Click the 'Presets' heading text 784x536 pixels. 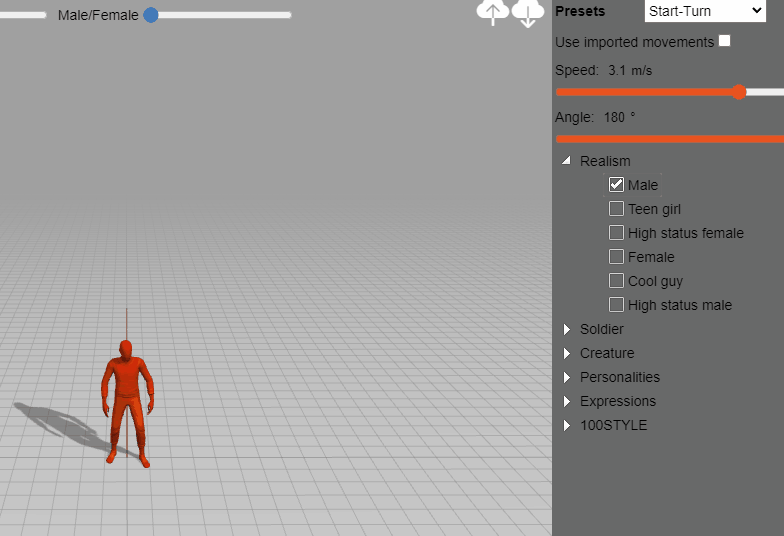[580, 11]
